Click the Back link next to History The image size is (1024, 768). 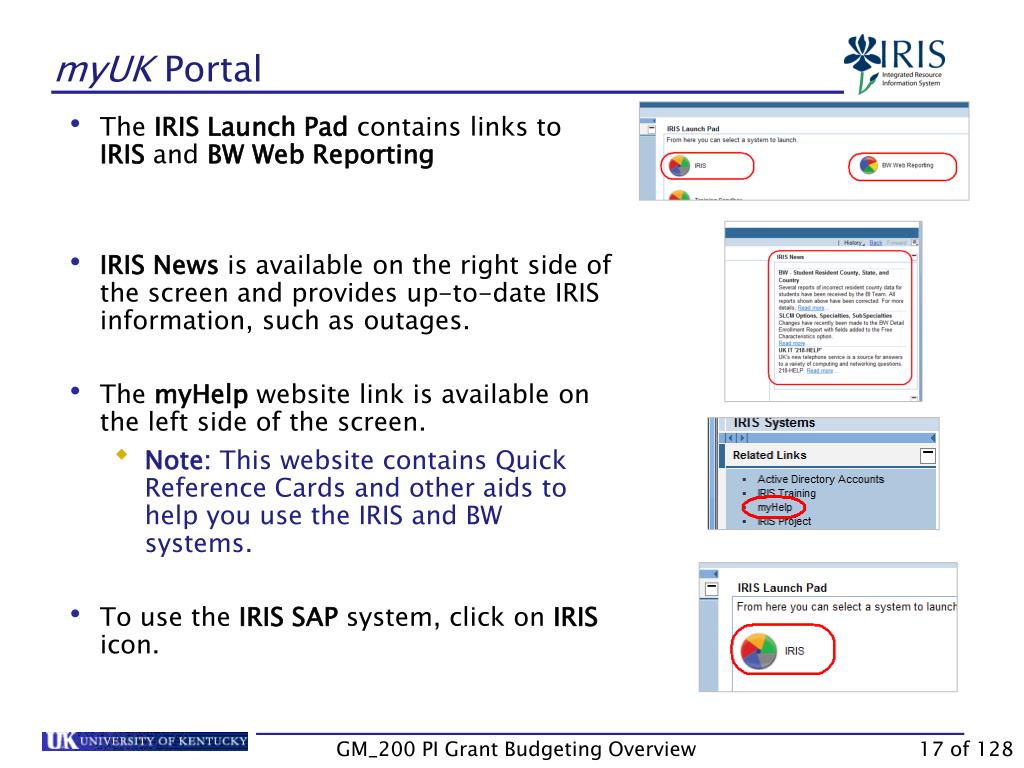coord(876,243)
